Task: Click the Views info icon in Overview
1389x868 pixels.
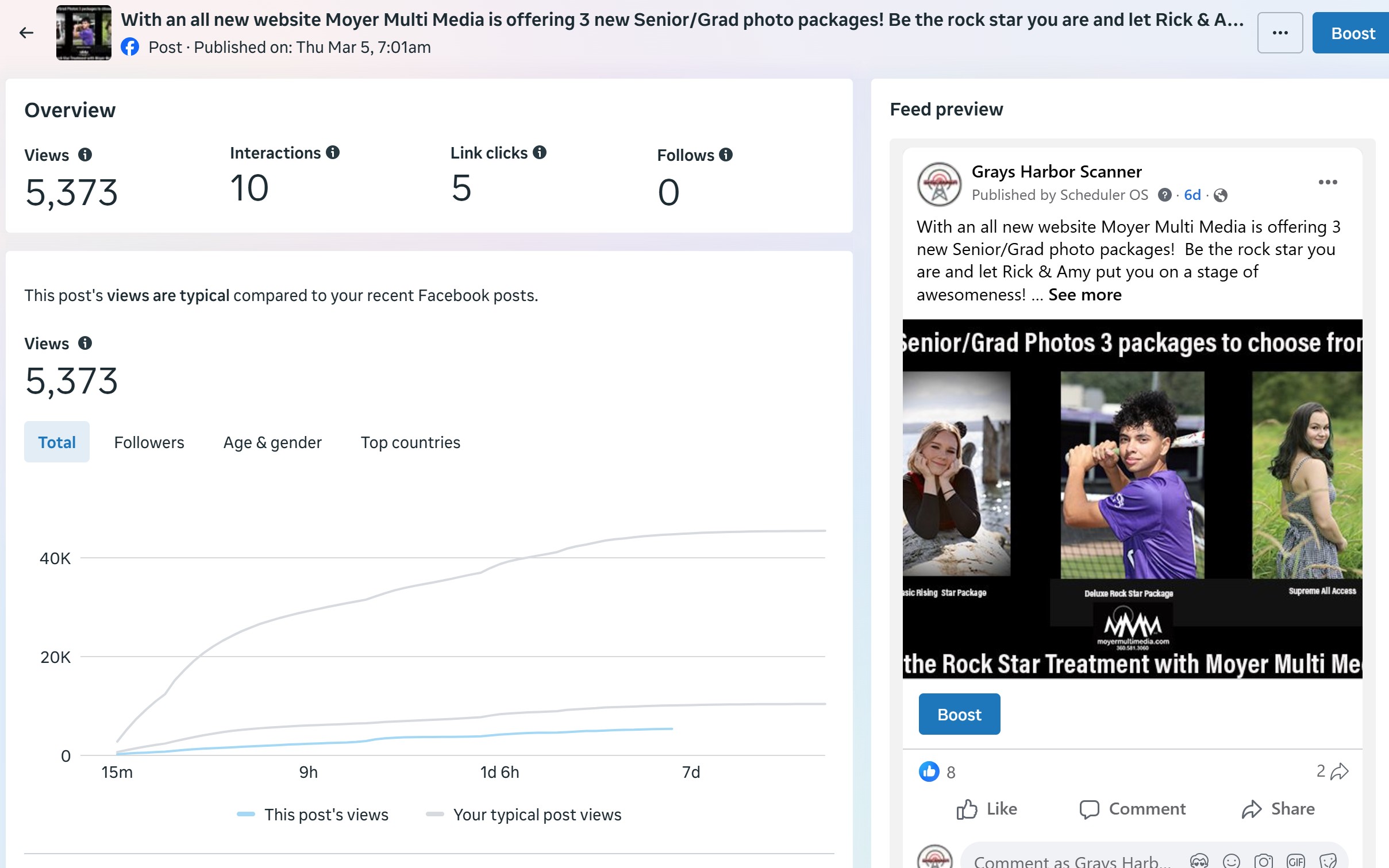Action: point(85,155)
